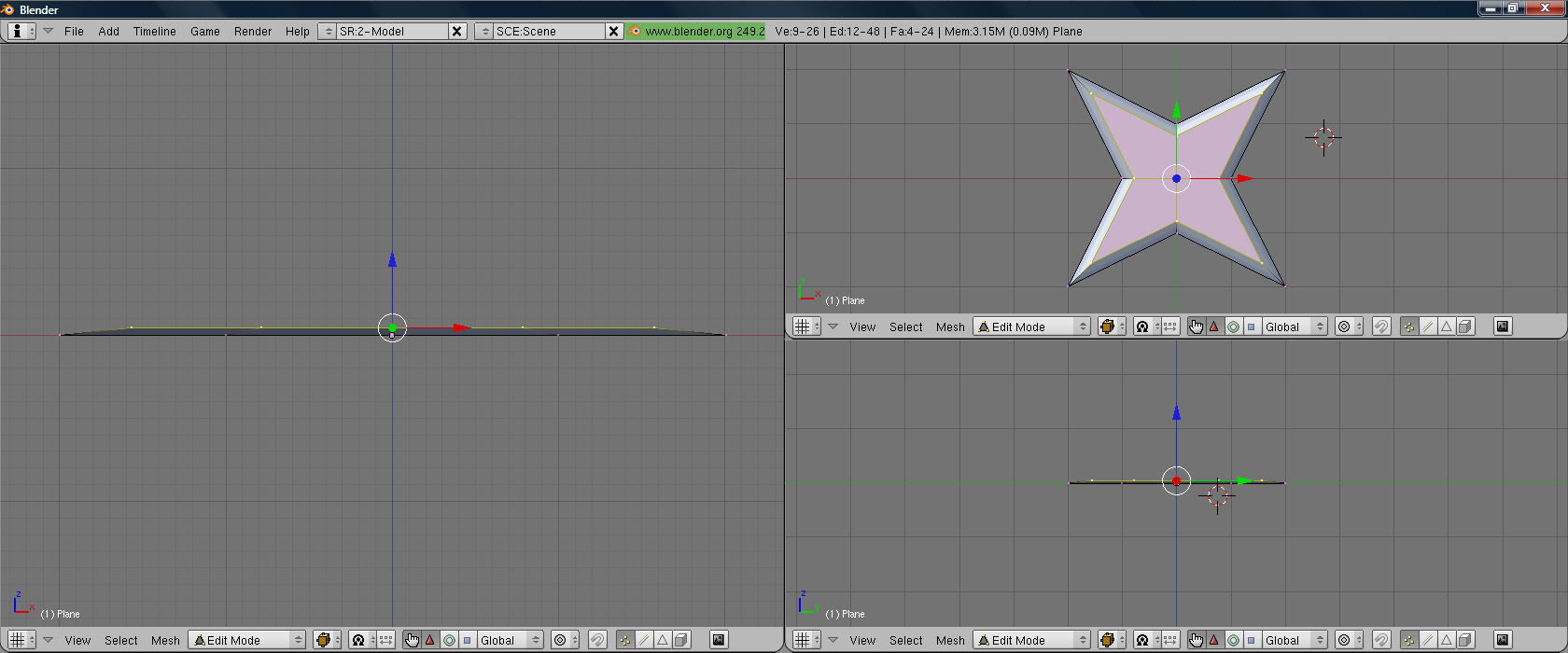
Task: Change Edit Mode dropdown in left viewport
Action: tap(247, 640)
